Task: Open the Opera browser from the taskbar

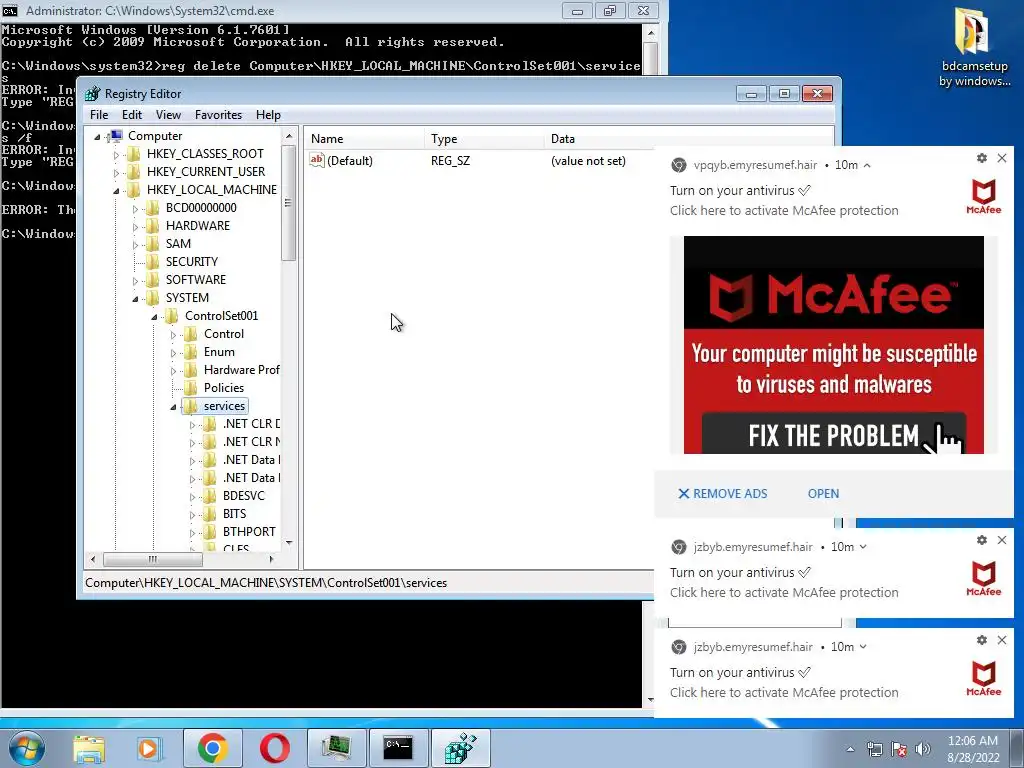Action: pos(274,748)
